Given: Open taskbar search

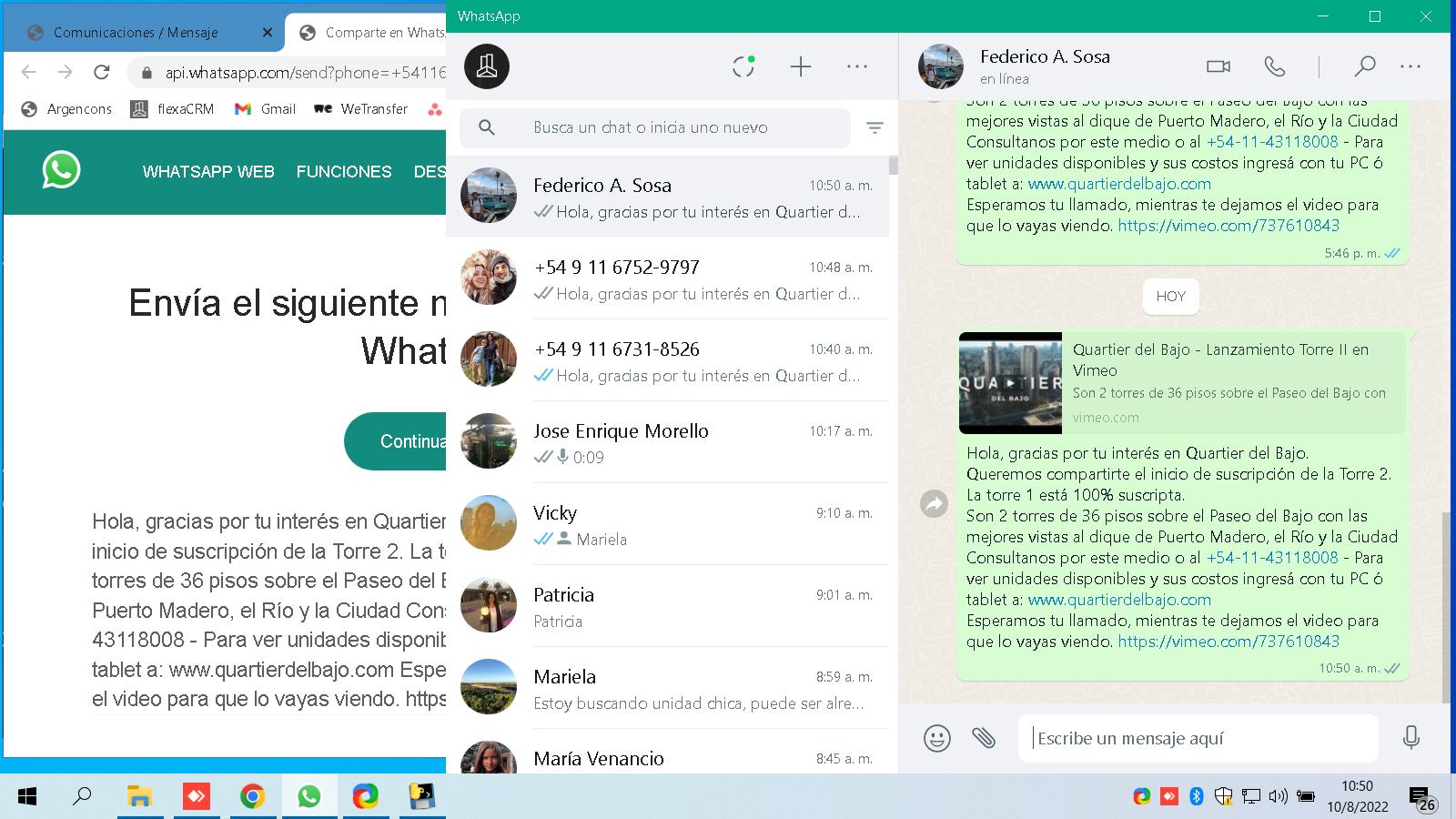Looking at the screenshot, I should pyautogui.click(x=82, y=797).
